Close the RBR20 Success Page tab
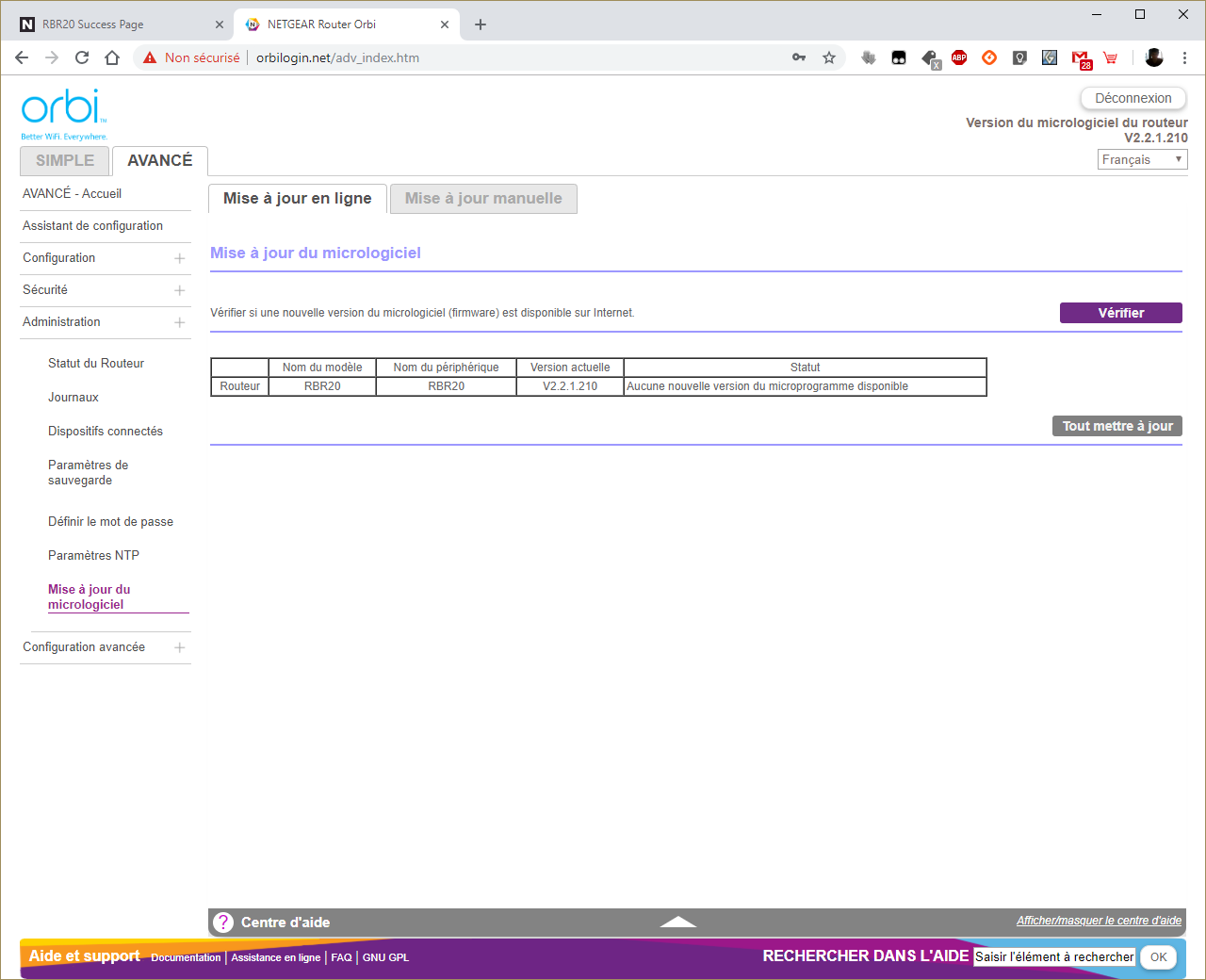1206x980 pixels. pyautogui.click(x=220, y=24)
